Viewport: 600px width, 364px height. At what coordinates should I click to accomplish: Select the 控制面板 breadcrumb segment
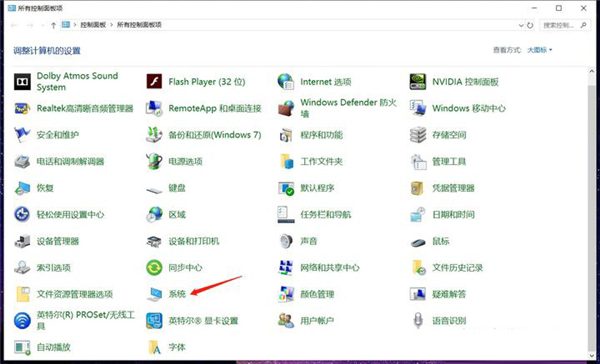93,25
